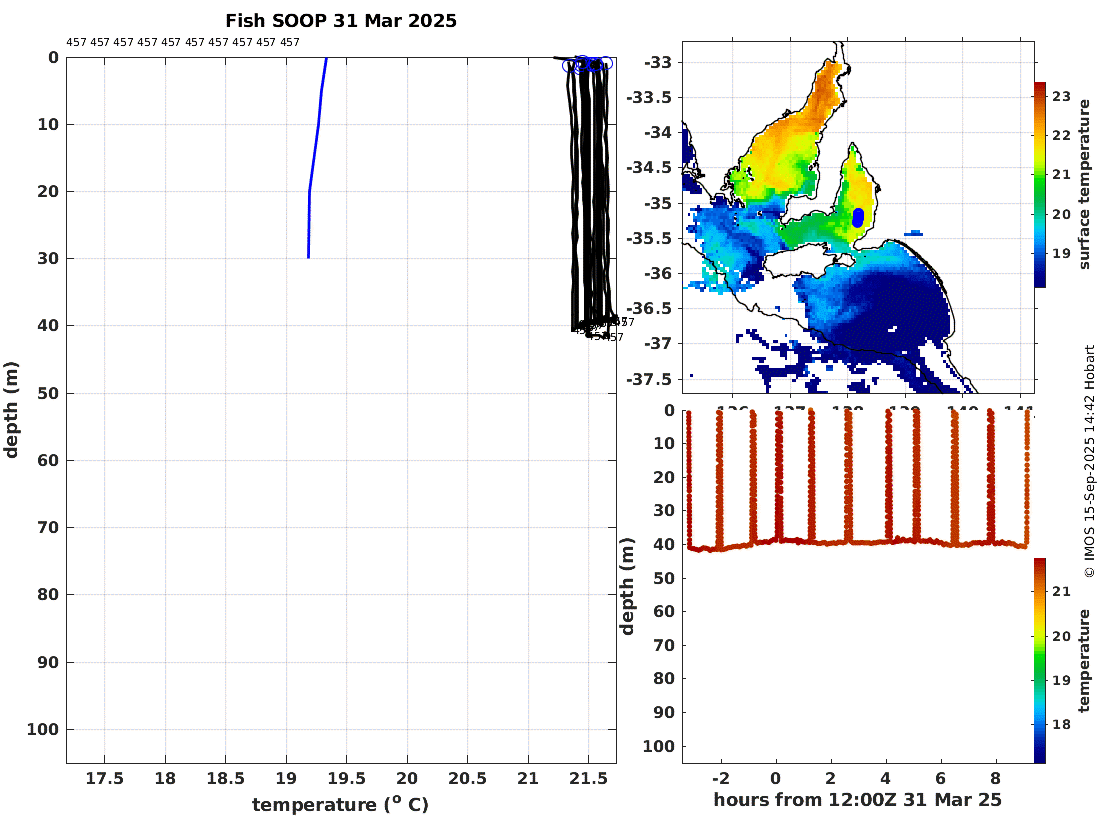
Task: Click the '-35' latitude tick on the map
Action: pos(658,203)
